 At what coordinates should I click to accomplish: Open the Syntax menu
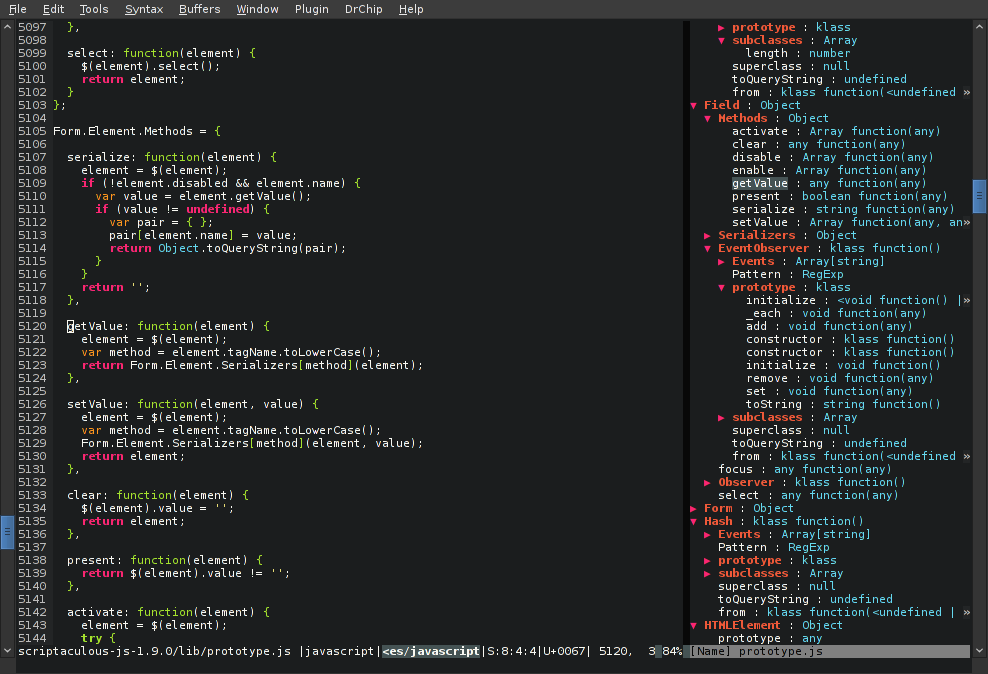(144, 9)
